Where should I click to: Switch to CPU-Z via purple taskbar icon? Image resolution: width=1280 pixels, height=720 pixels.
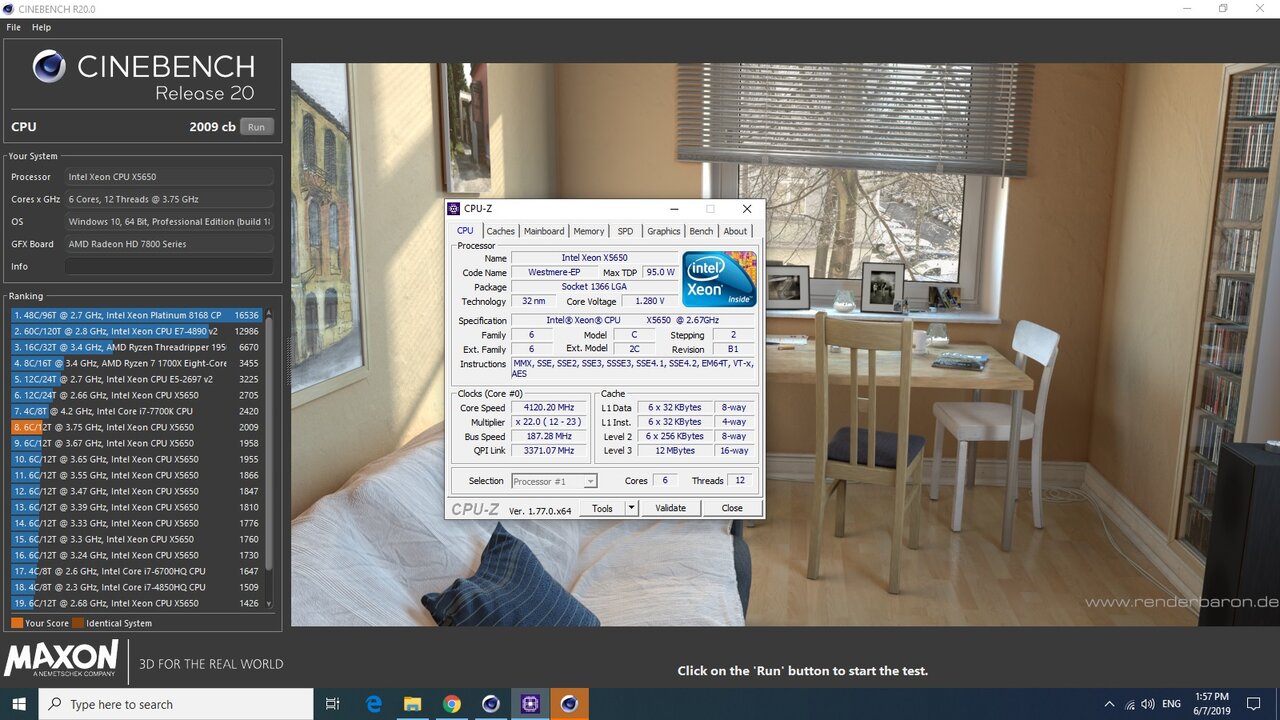pyautogui.click(x=529, y=704)
